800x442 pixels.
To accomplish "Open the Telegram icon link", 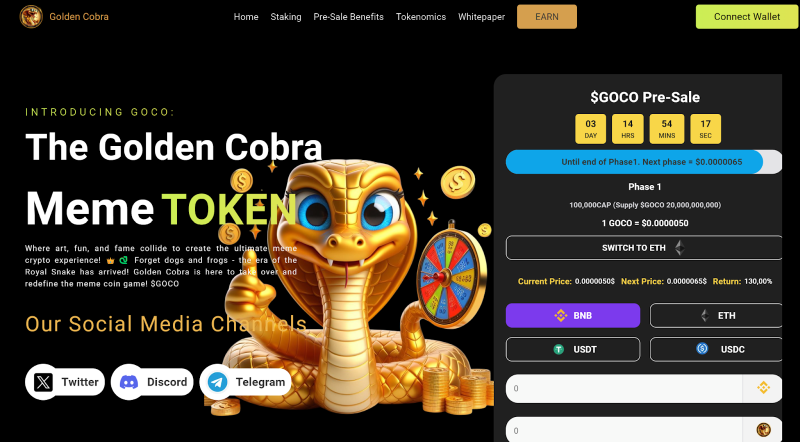I will click(x=218, y=382).
